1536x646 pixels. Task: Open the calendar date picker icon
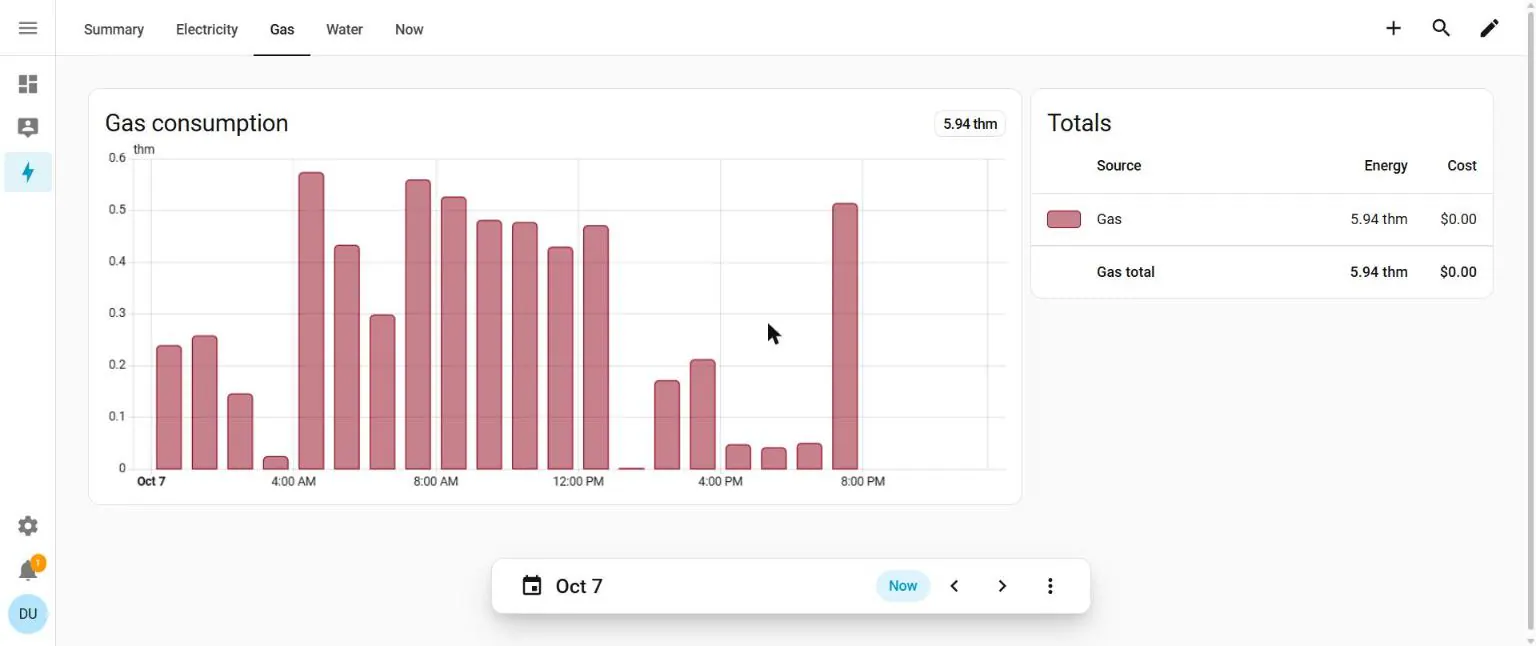tap(532, 586)
